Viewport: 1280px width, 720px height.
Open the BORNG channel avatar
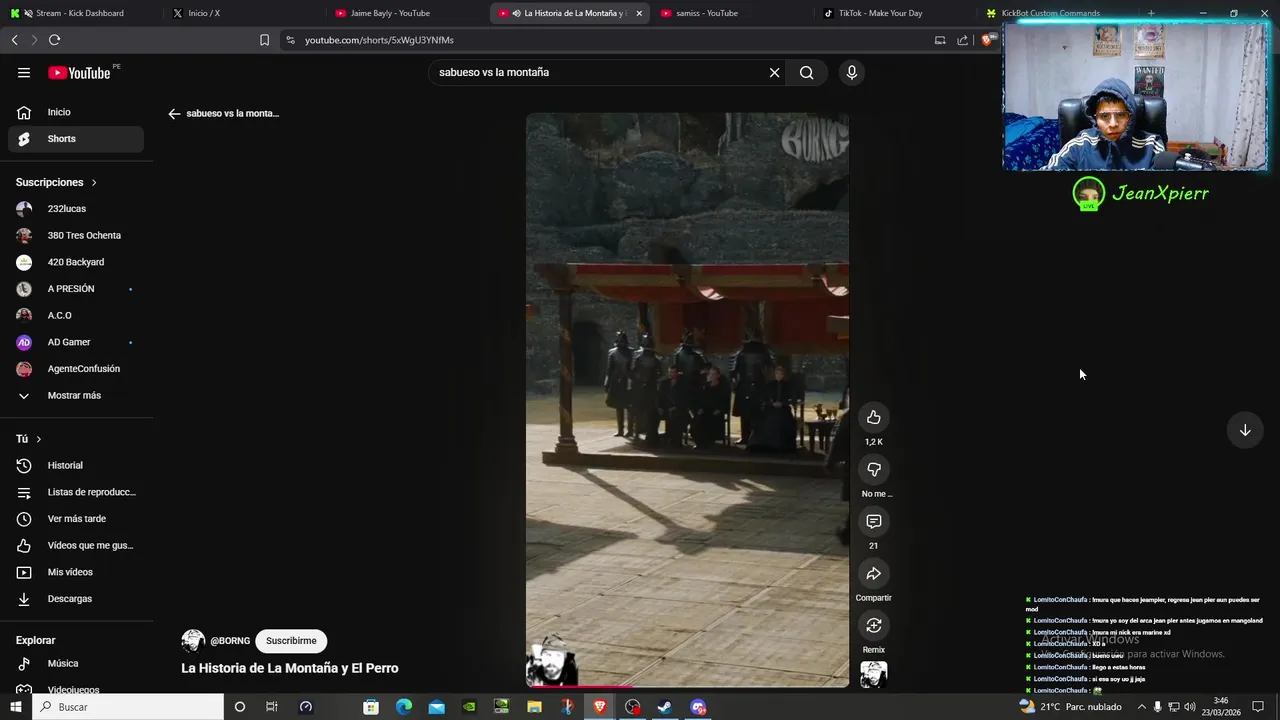(x=193, y=641)
